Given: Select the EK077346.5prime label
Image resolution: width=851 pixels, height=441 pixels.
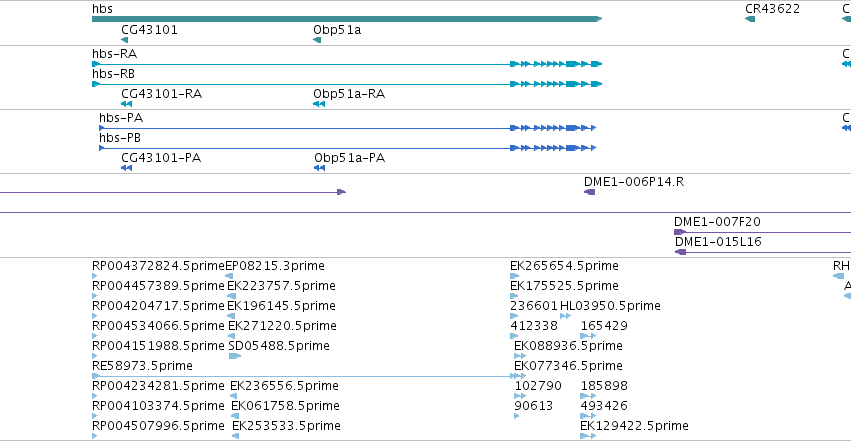Looking at the screenshot, I should click(x=568, y=366).
